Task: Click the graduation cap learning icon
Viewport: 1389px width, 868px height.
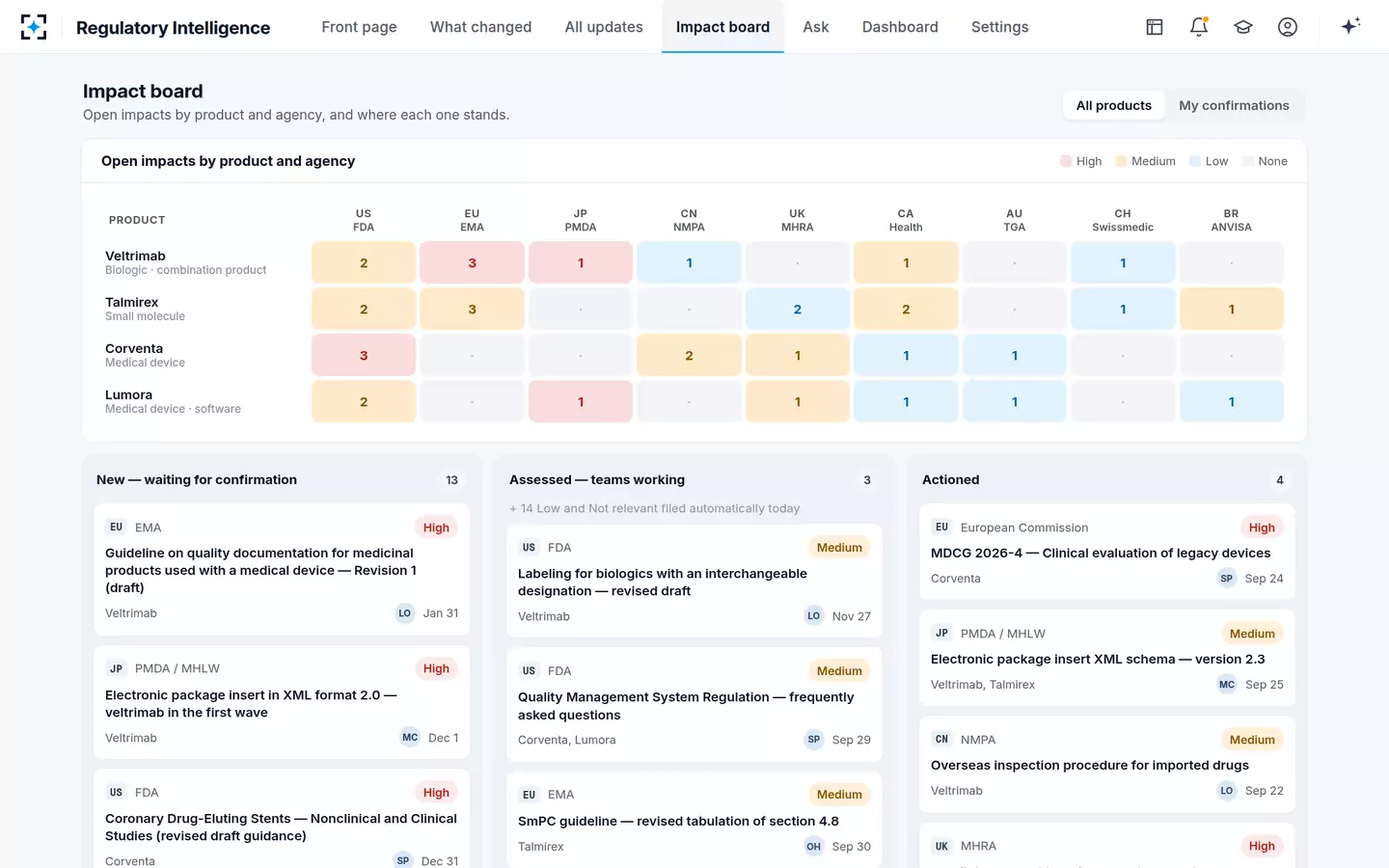Action: coord(1243,27)
